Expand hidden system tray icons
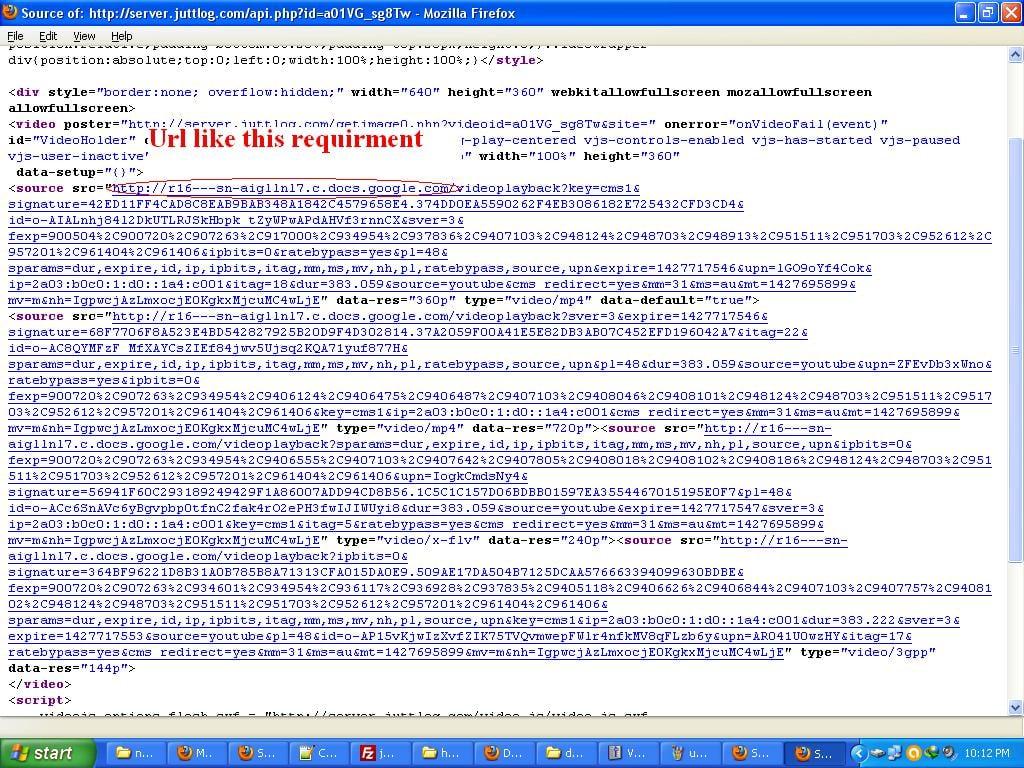Image resolution: width=1024 pixels, height=768 pixels. point(858,753)
